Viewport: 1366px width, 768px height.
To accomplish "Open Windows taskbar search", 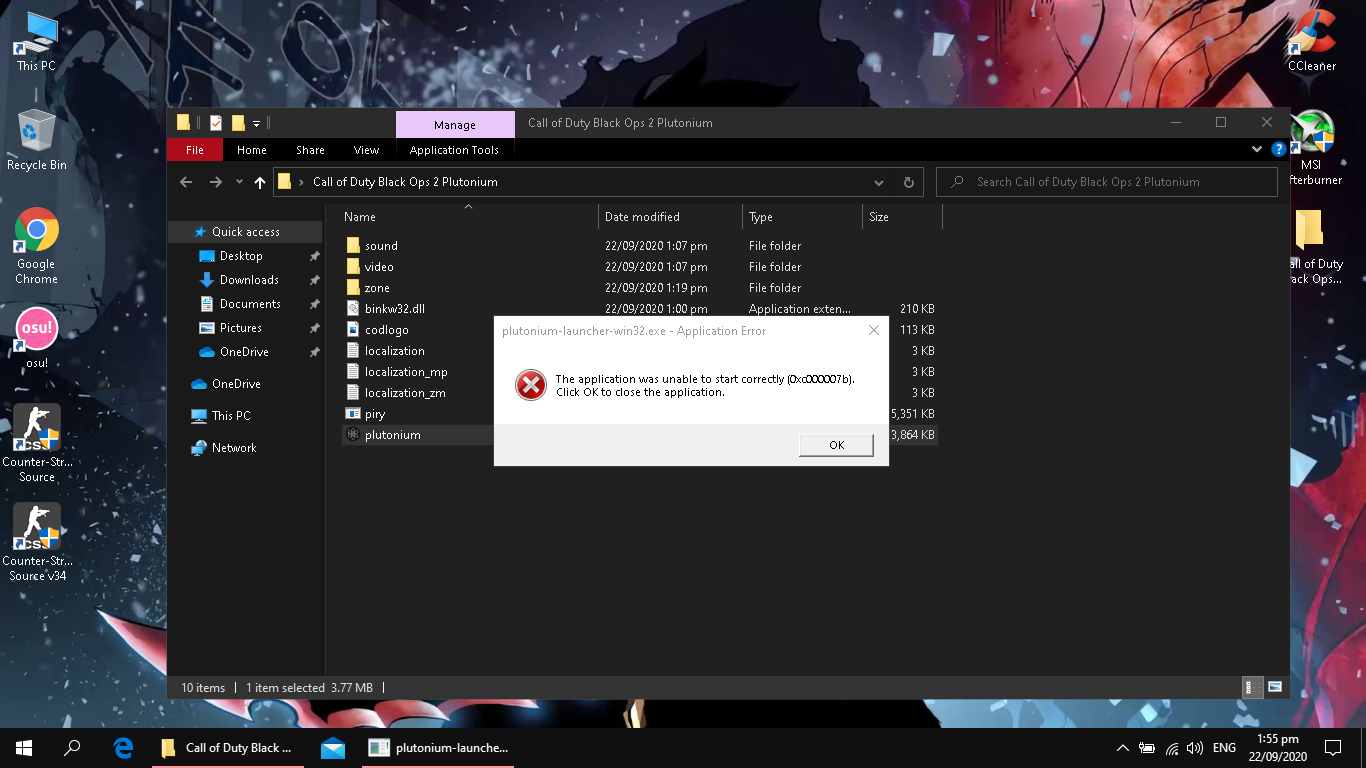I will (x=72, y=747).
